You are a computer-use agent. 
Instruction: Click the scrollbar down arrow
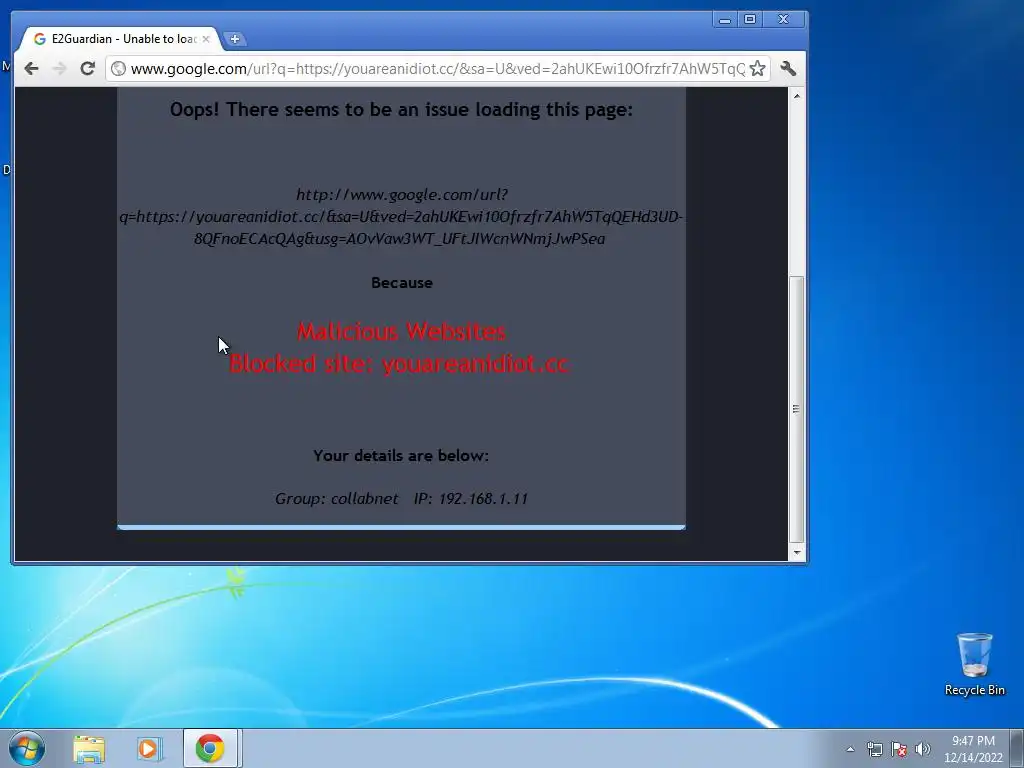797,552
